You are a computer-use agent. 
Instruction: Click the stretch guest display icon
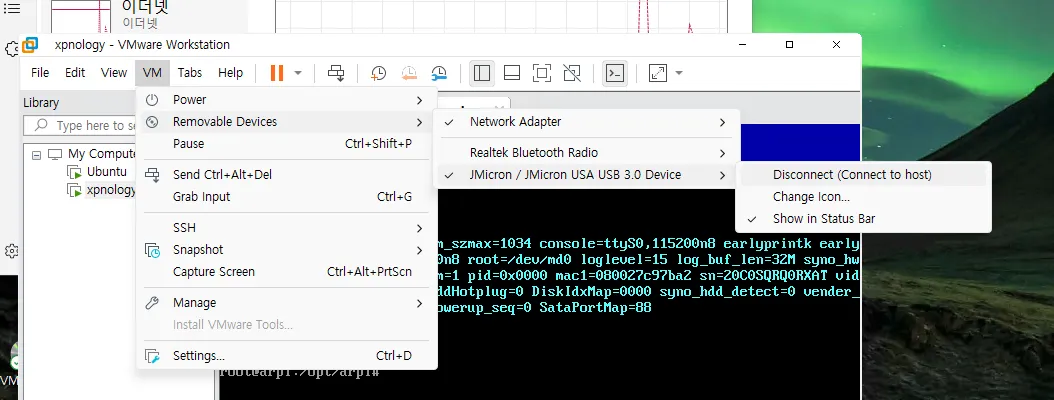657,73
